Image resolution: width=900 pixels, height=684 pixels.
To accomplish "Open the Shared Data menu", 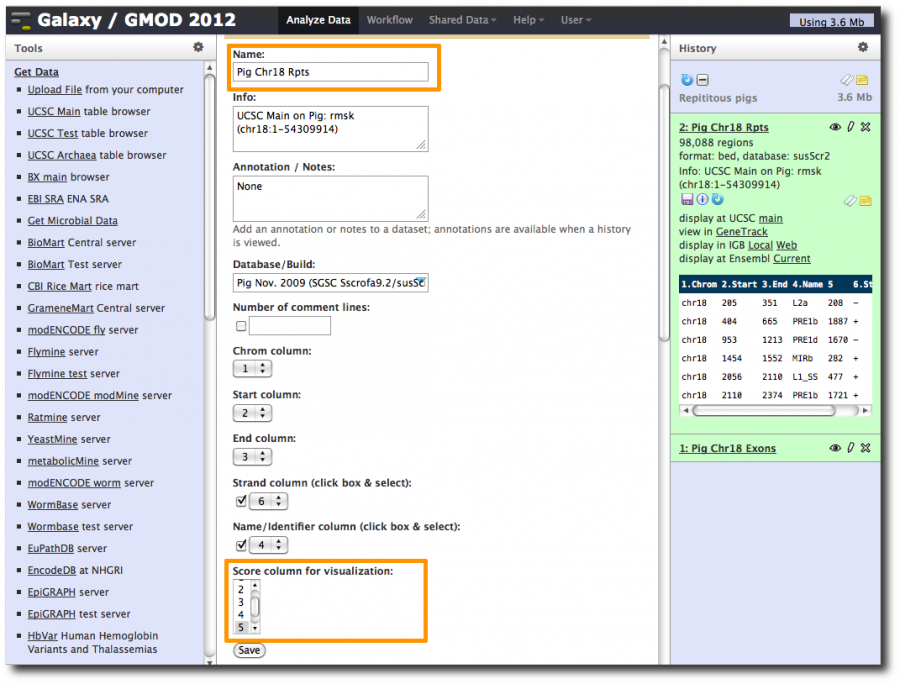I will 462,20.
